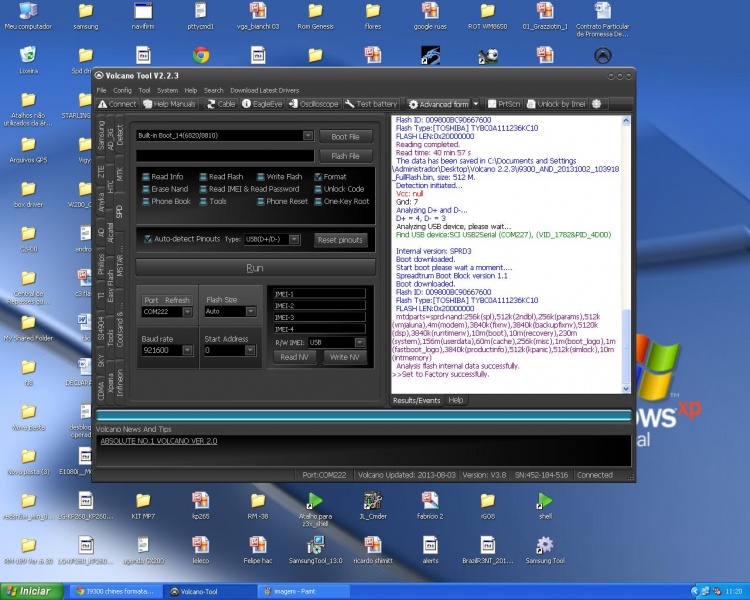Open the navifirm desktop icon
750x600 pixels.
[x=143, y=16]
